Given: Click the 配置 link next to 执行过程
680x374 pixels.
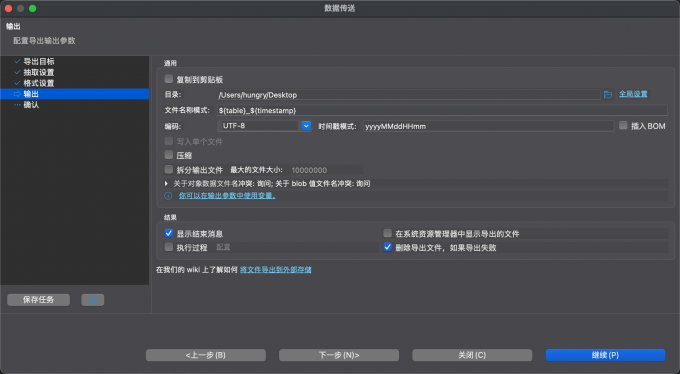Looking at the screenshot, I should tap(223, 247).
